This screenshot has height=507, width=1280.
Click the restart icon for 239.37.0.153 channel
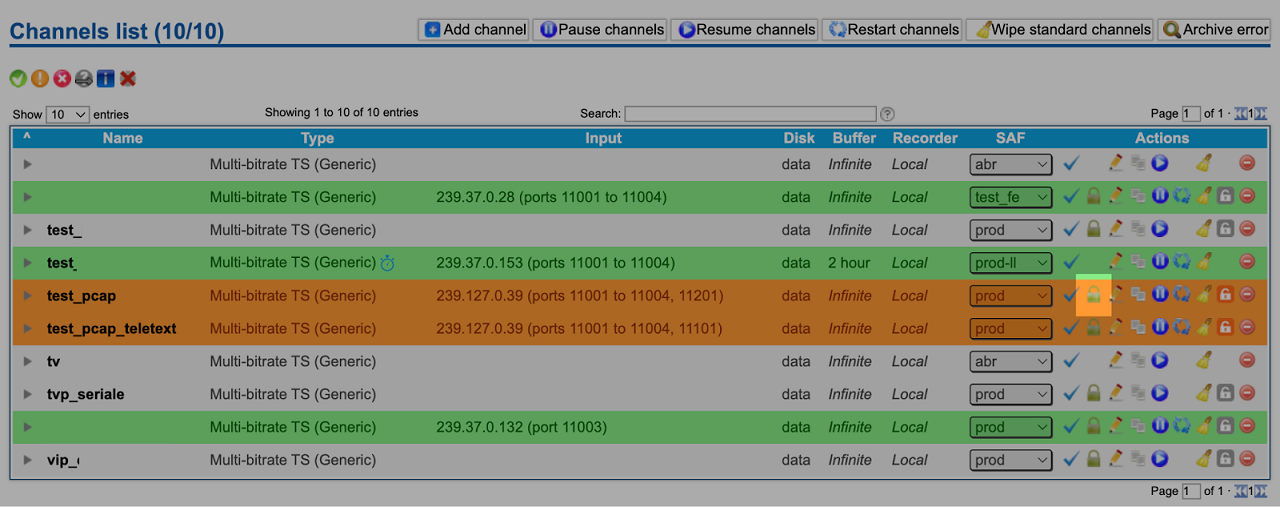pyautogui.click(x=1182, y=262)
